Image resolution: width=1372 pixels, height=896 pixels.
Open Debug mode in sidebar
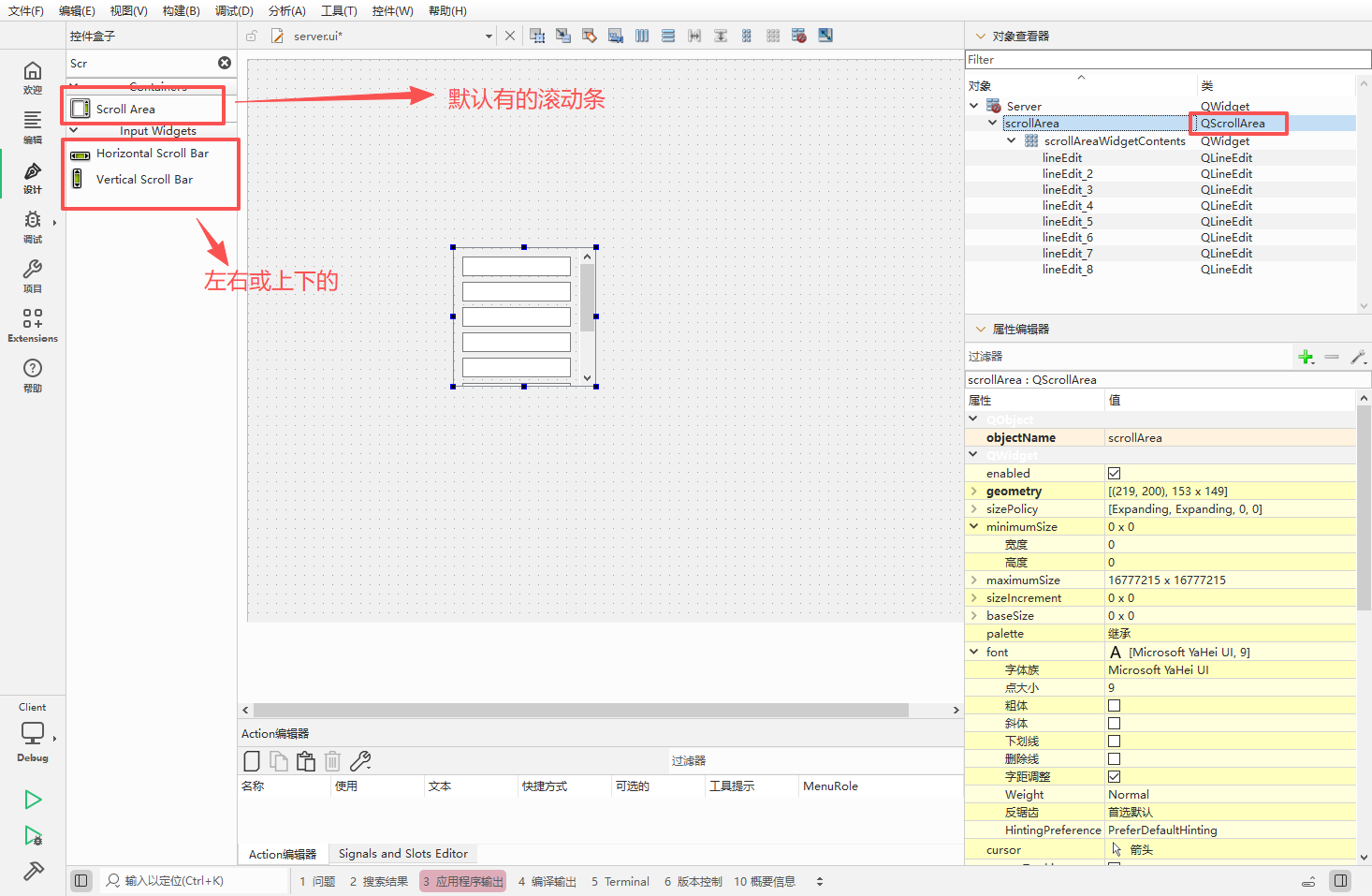coord(33,227)
